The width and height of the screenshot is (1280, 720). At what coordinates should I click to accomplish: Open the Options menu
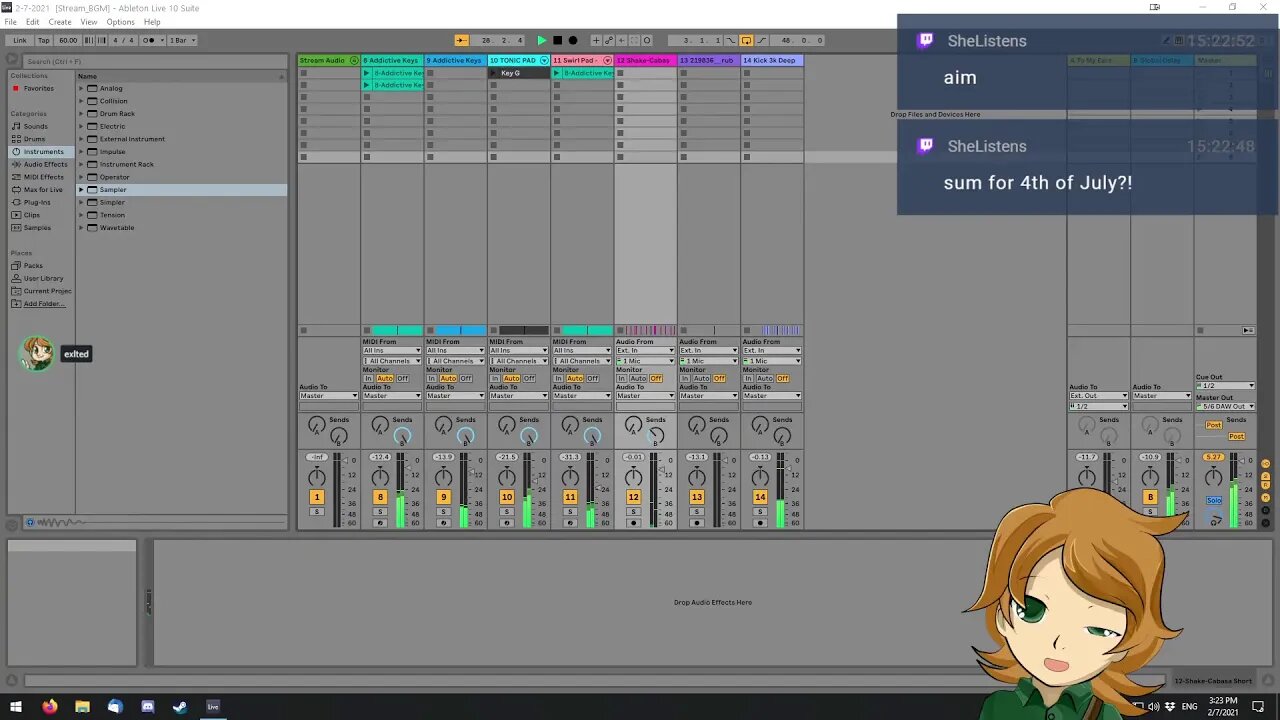pyautogui.click(x=120, y=22)
